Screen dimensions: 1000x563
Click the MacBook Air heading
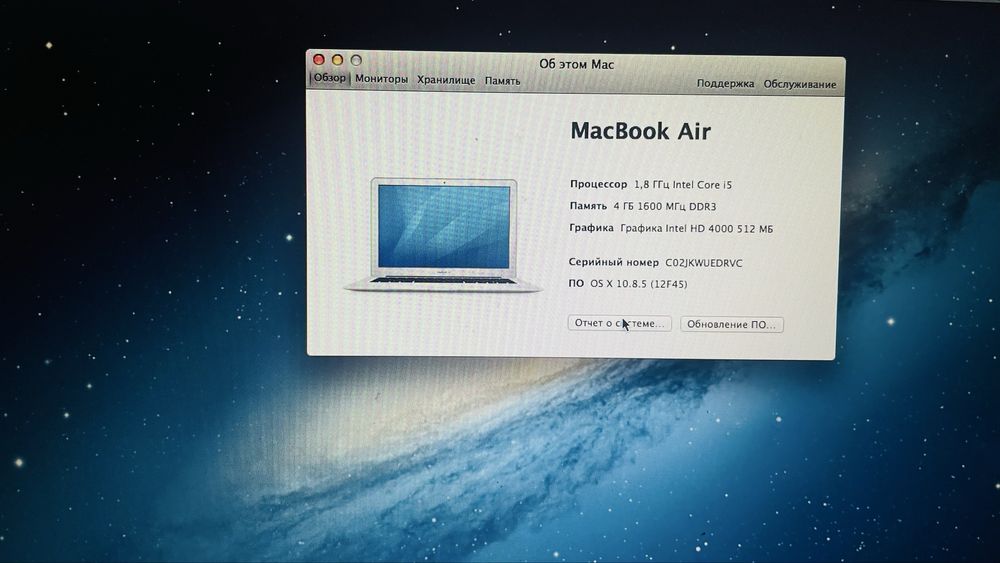pos(640,131)
